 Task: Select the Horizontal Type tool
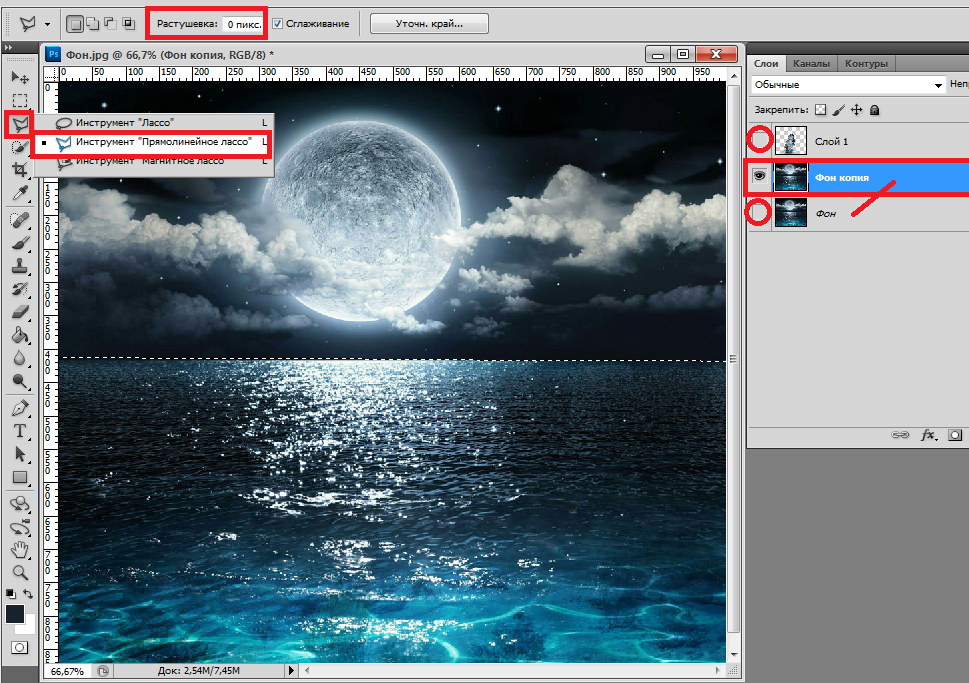tap(19, 431)
